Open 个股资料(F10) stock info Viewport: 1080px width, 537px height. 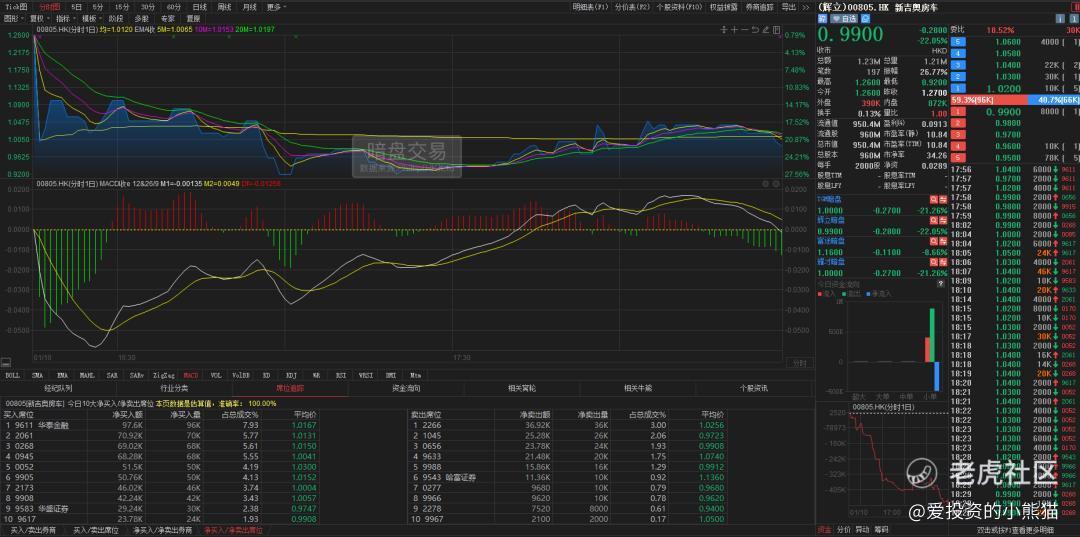[x=678, y=6]
